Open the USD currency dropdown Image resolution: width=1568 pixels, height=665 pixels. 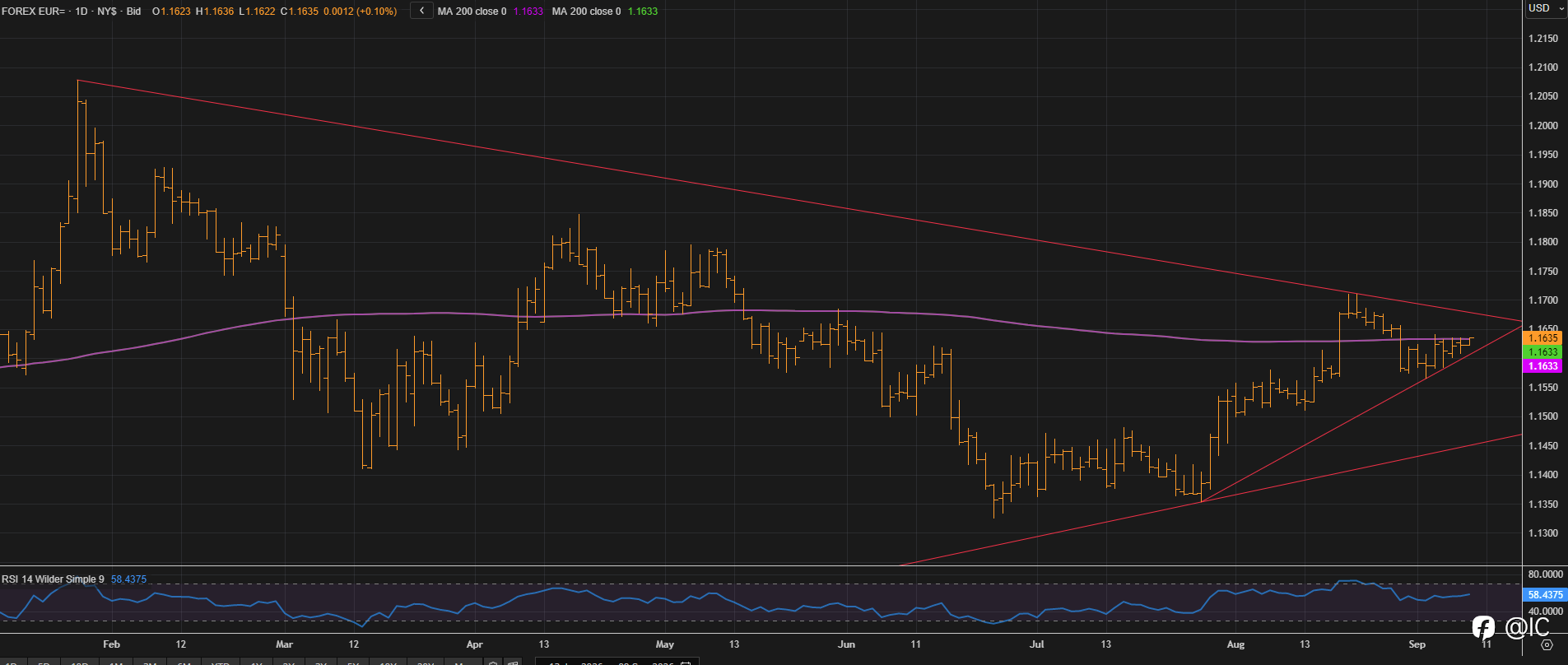point(1545,8)
